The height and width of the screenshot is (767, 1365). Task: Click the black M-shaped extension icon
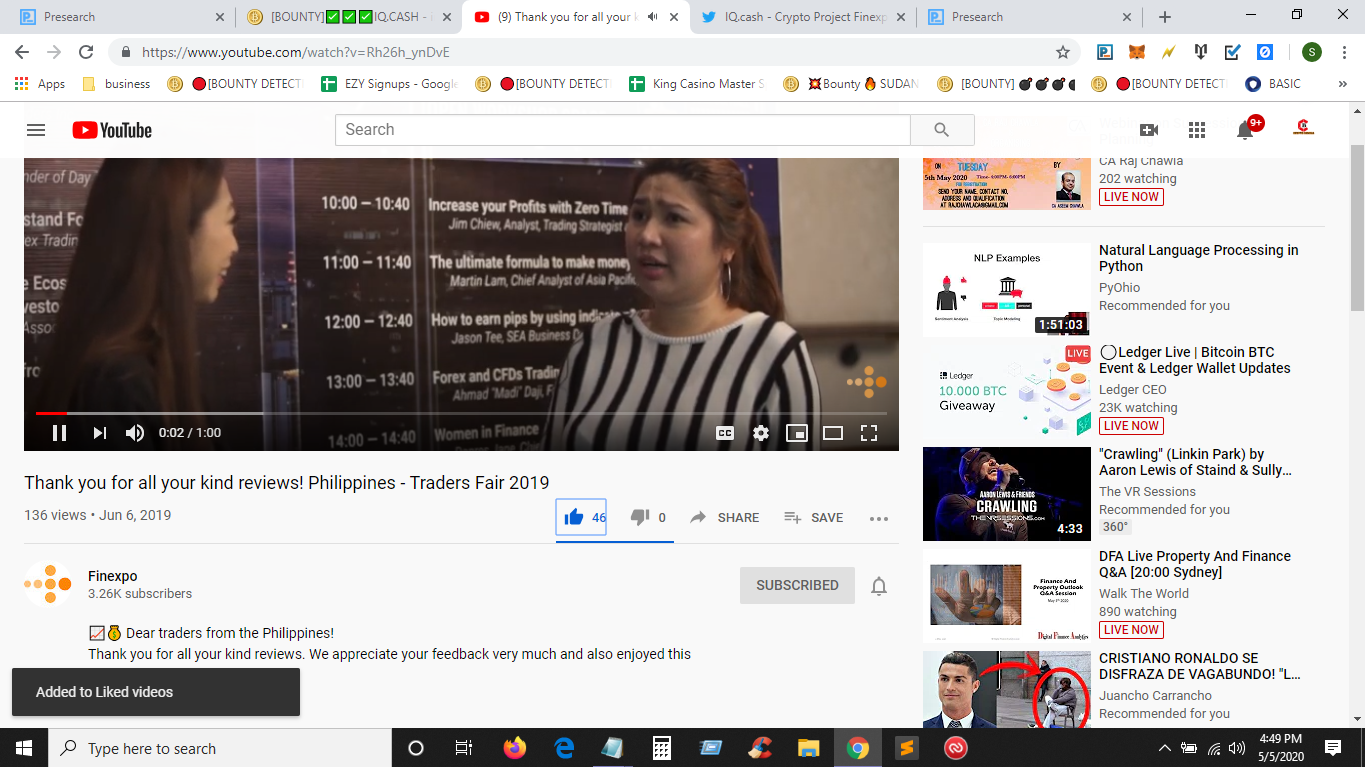coord(1201,52)
